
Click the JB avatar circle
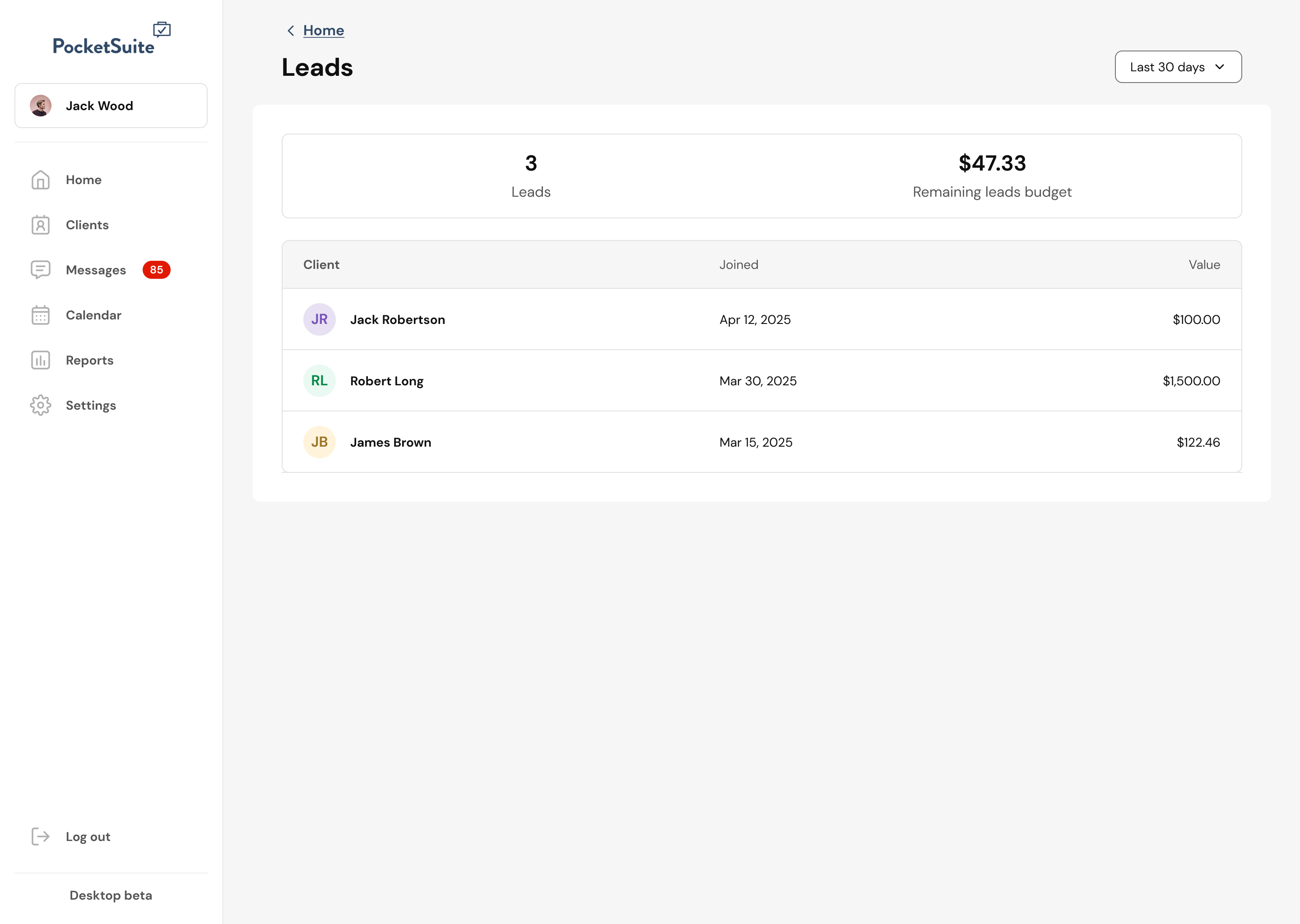319,442
